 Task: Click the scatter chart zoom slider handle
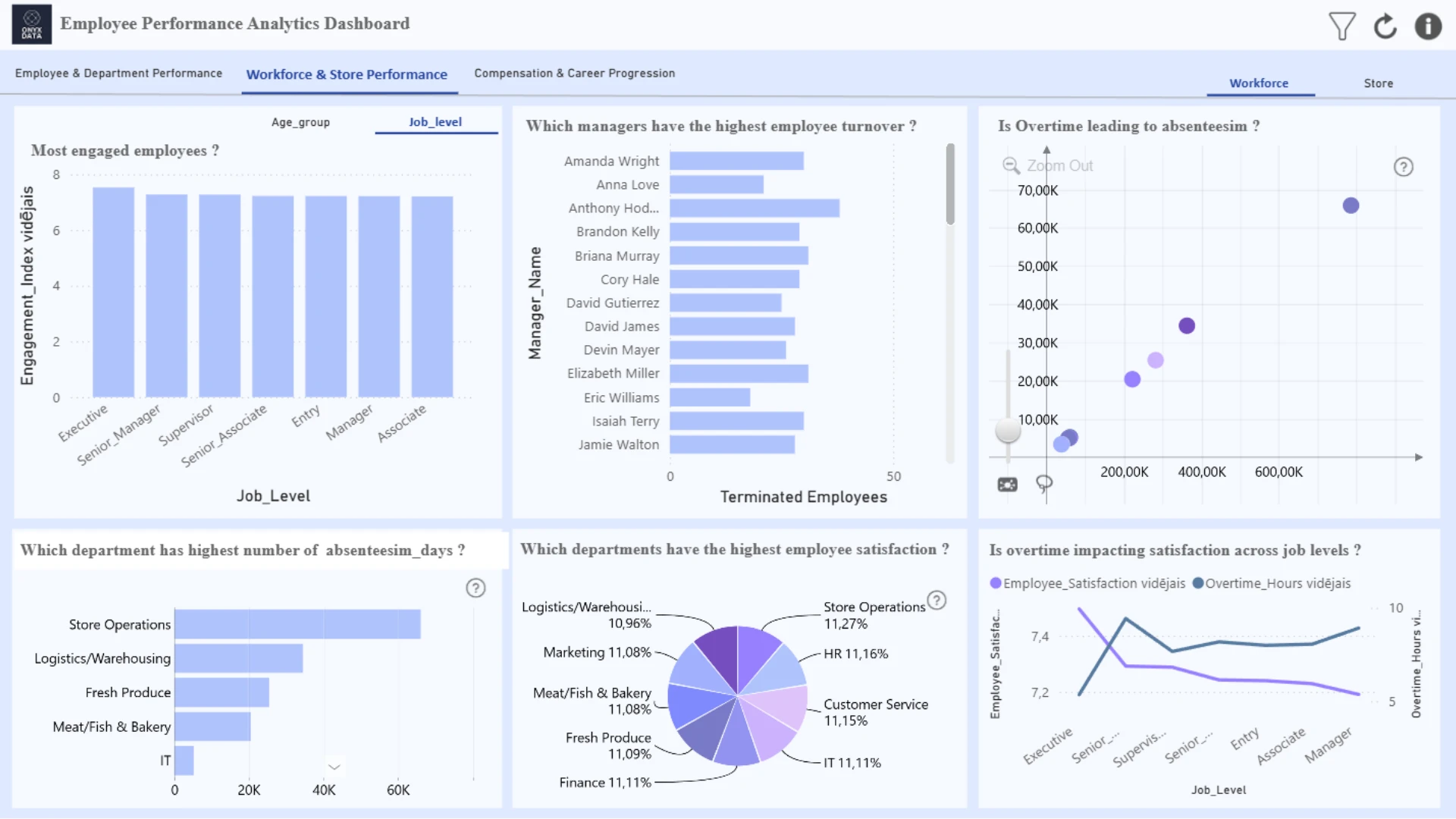1008,430
